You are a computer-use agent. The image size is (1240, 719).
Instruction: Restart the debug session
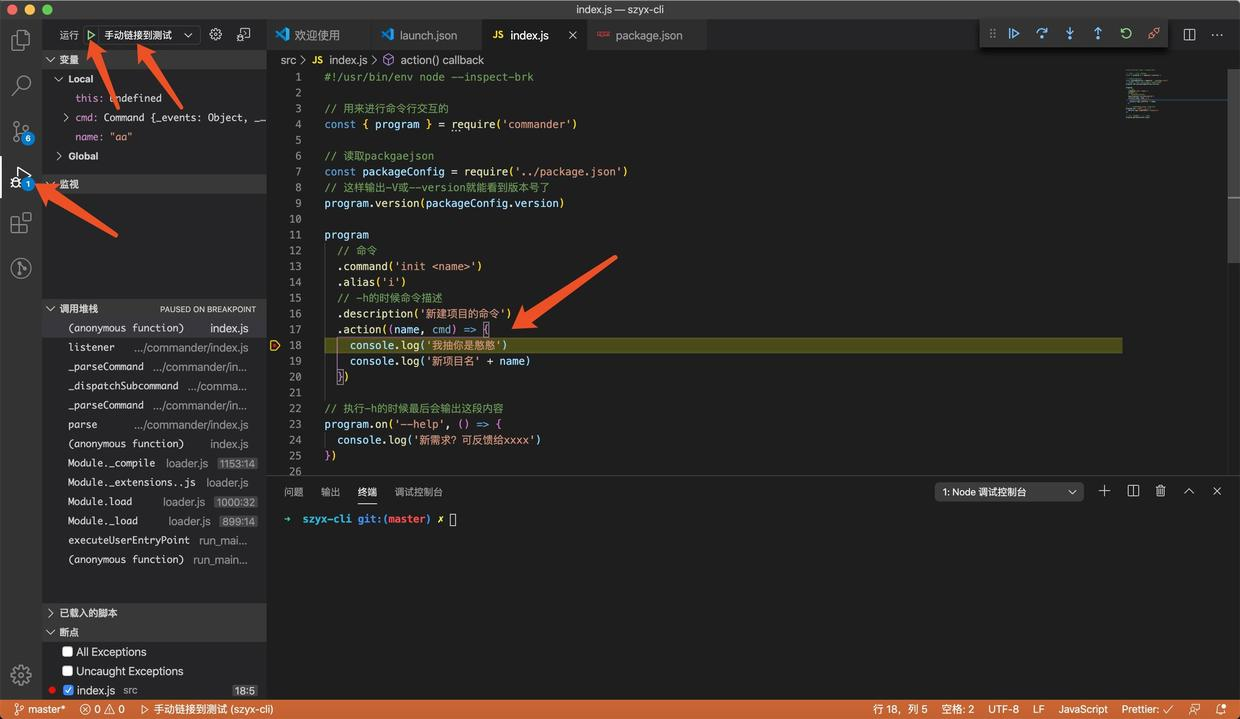(x=1125, y=33)
